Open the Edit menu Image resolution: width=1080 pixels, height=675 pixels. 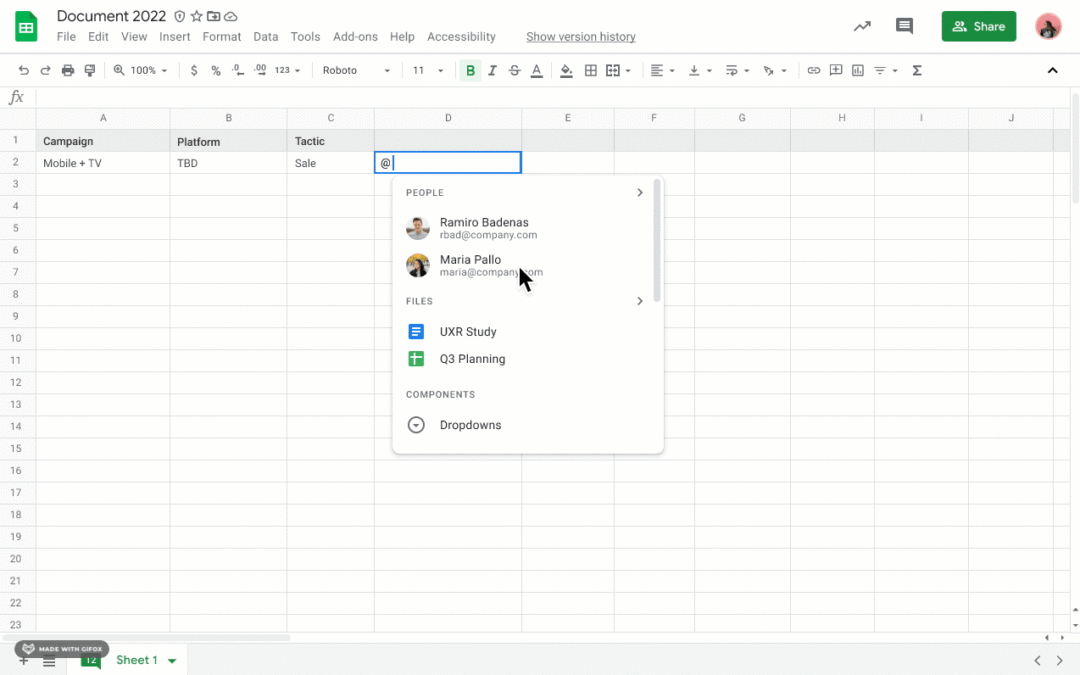pos(98,37)
